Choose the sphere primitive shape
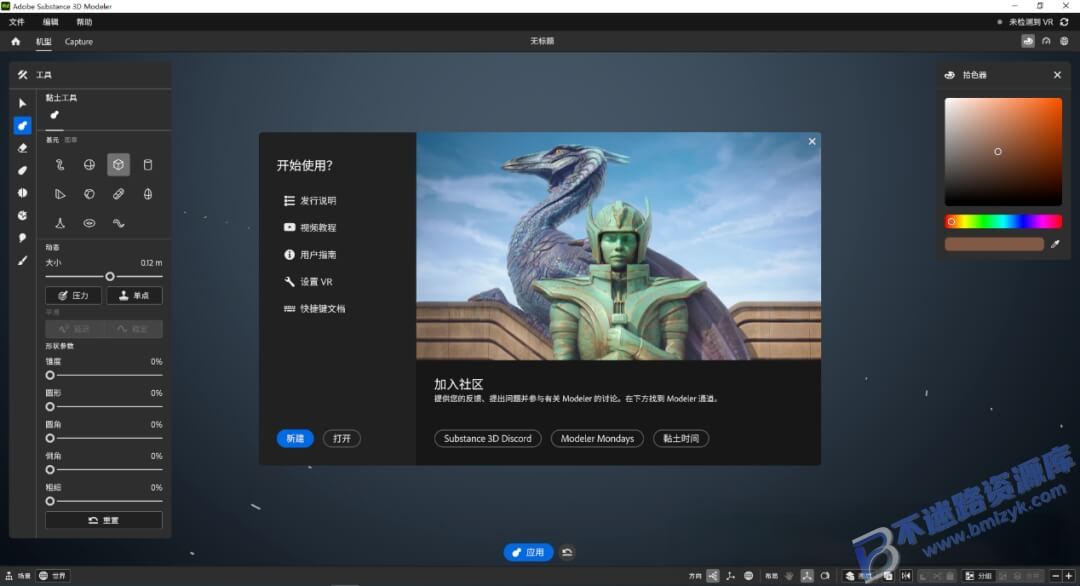1080x586 pixels. [x=89, y=163]
